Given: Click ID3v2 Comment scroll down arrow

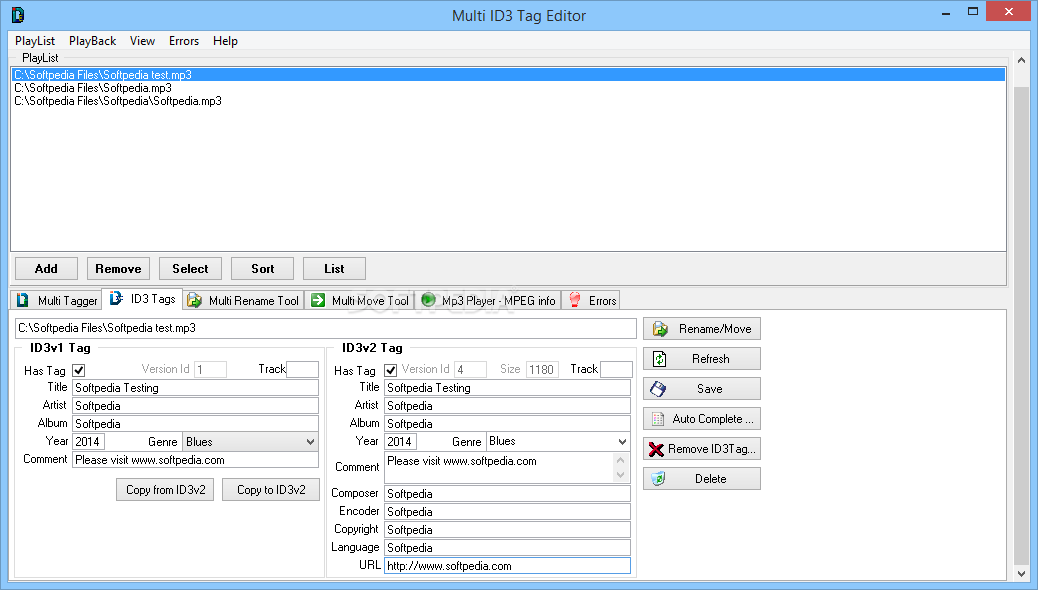Looking at the screenshot, I should [620, 475].
